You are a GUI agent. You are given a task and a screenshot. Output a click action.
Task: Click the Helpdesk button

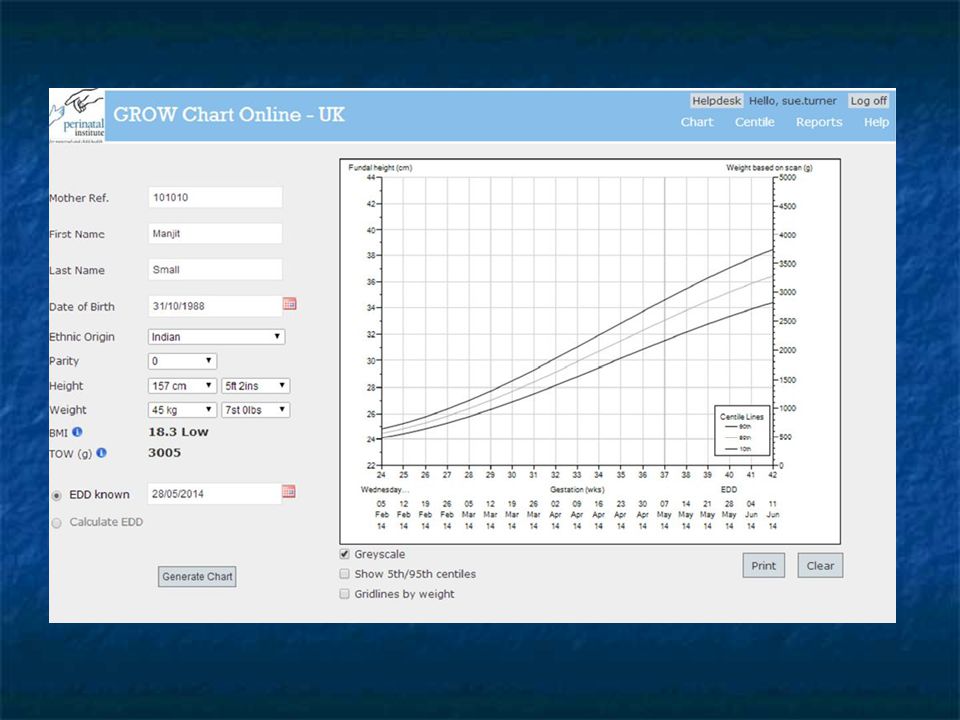[x=716, y=100]
